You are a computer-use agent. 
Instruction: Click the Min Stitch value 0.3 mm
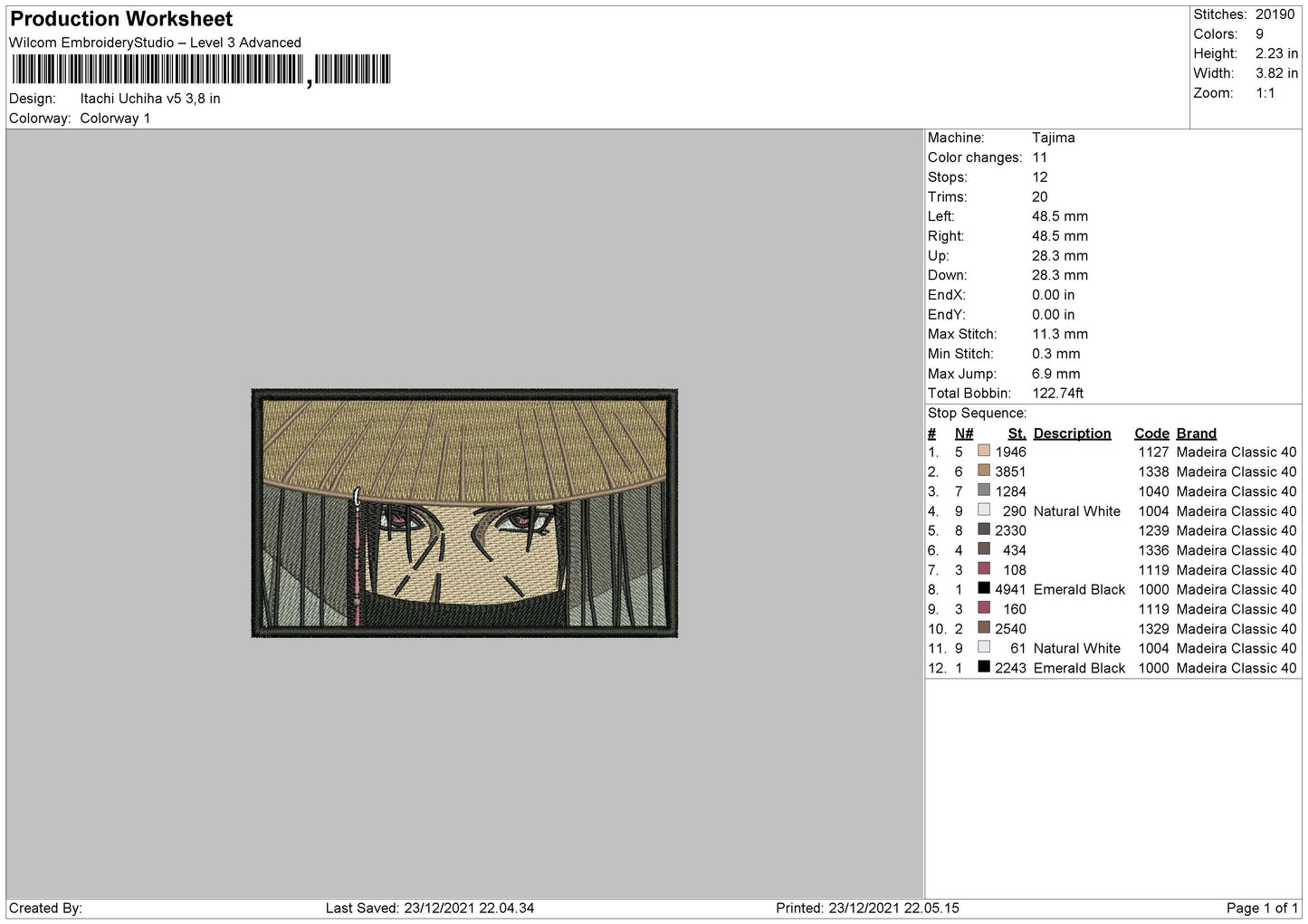click(x=1056, y=354)
